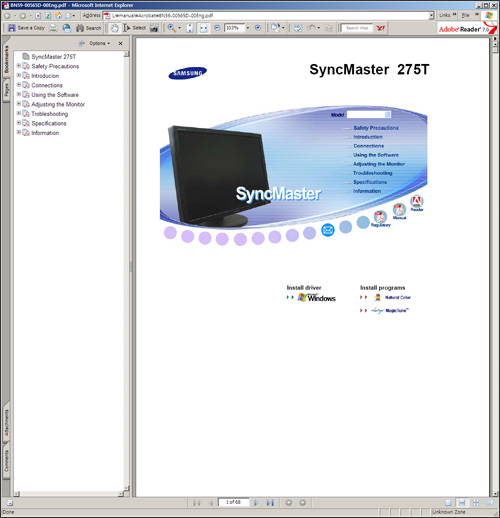Expand the Safety Precautions bookmark

click(19, 66)
